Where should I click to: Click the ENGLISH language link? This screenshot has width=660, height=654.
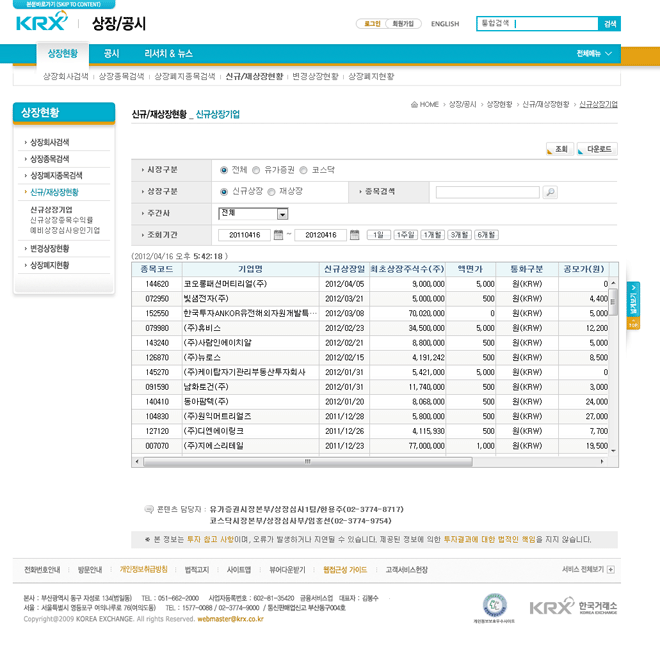pyautogui.click(x=445, y=23)
